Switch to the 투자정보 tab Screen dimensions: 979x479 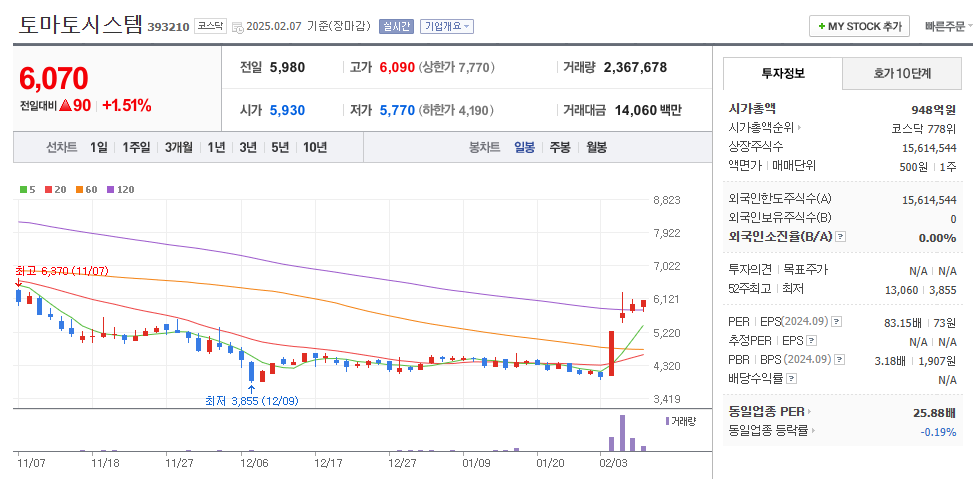(783, 73)
